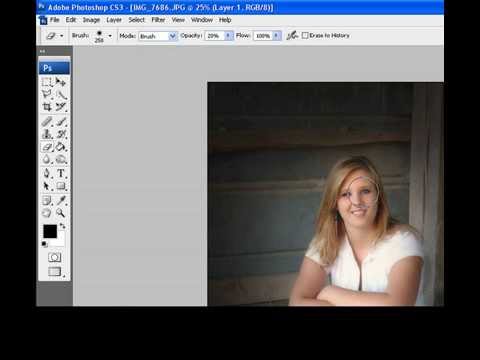This screenshot has height=360, width=480.
Task: Select the Notes tool
Action: [47, 200]
